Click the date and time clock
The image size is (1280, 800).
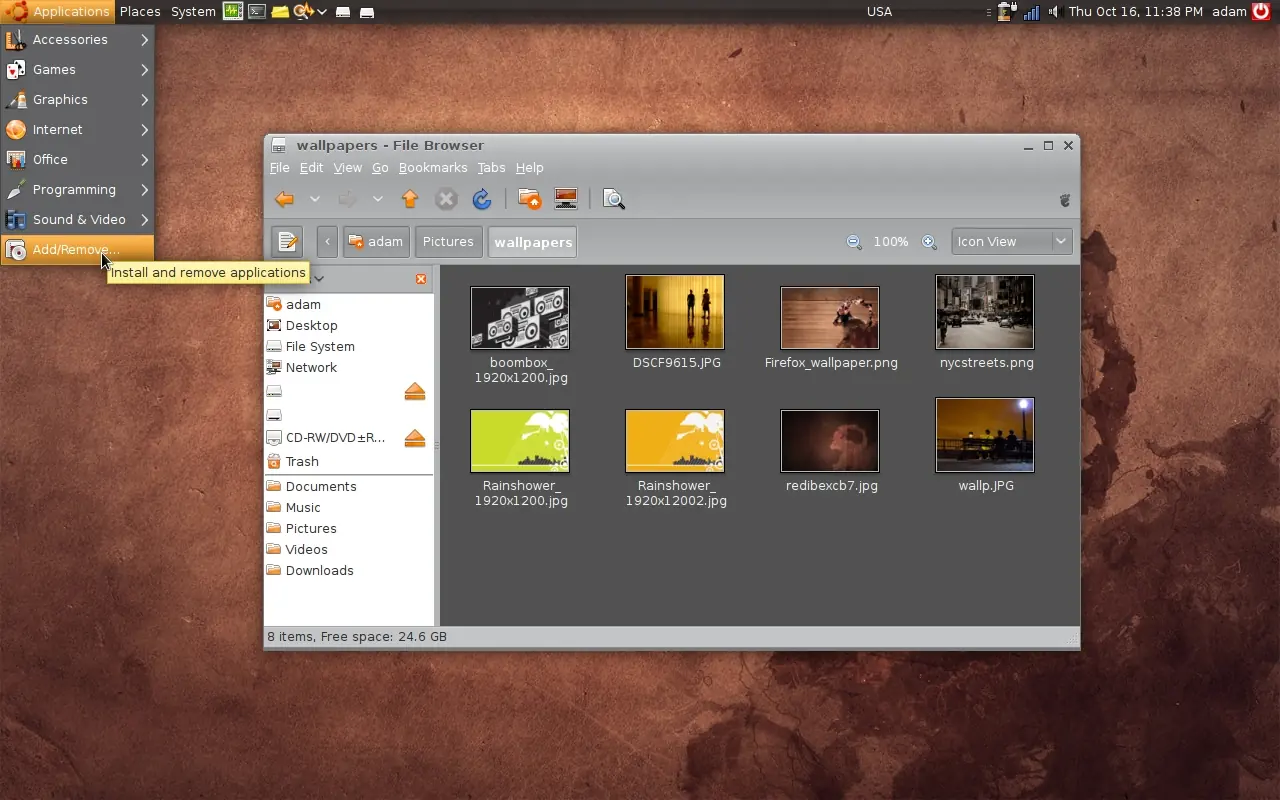tap(1135, 12)
